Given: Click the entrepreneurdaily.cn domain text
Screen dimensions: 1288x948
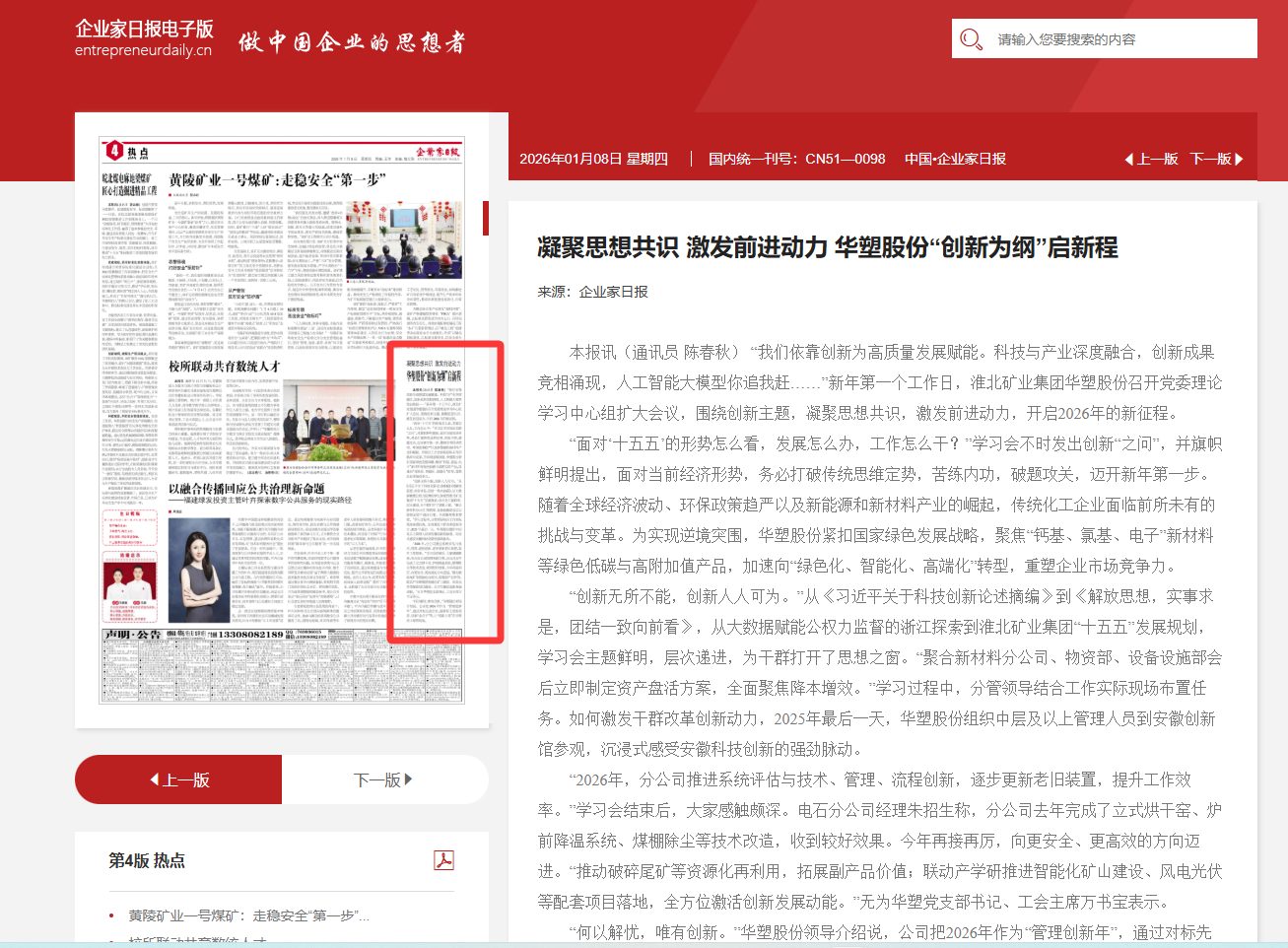Looking at the screenshot, I should (143, 51).
